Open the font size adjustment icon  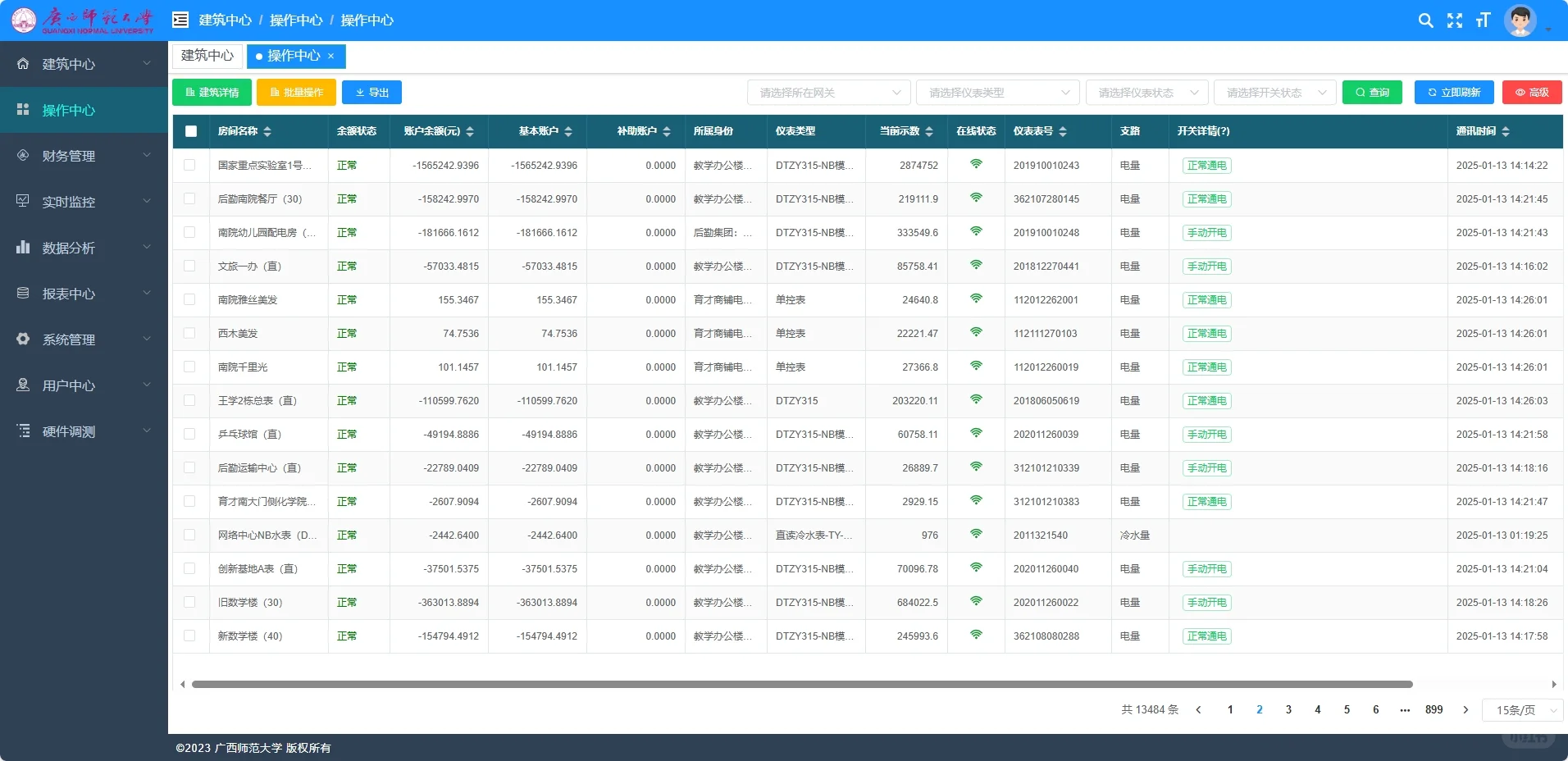[1483, 21]
